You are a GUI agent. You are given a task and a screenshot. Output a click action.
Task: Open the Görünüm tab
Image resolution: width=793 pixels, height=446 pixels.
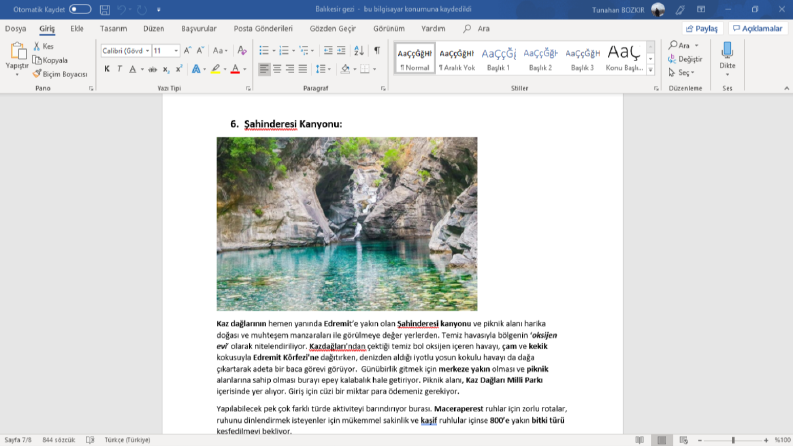pyautogui.click(x=389, y=28)
